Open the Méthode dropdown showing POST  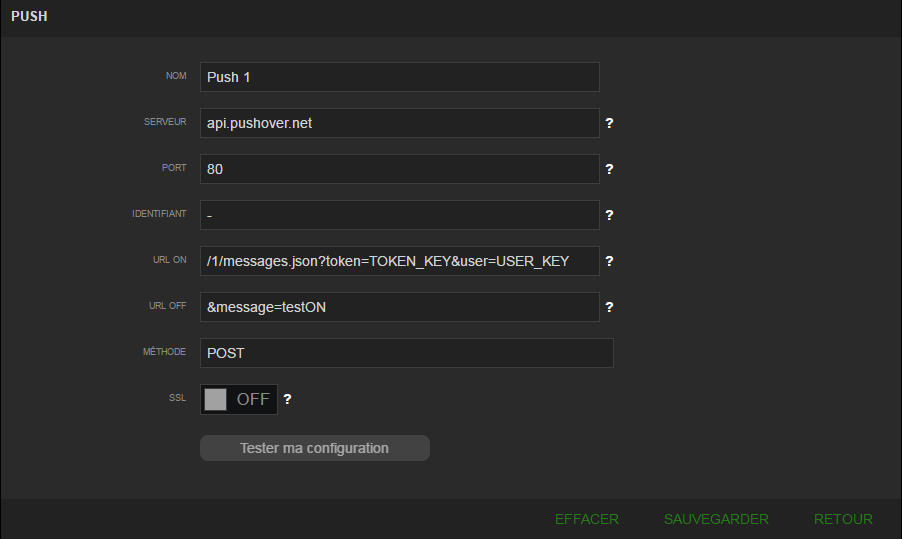pos(406,353)
